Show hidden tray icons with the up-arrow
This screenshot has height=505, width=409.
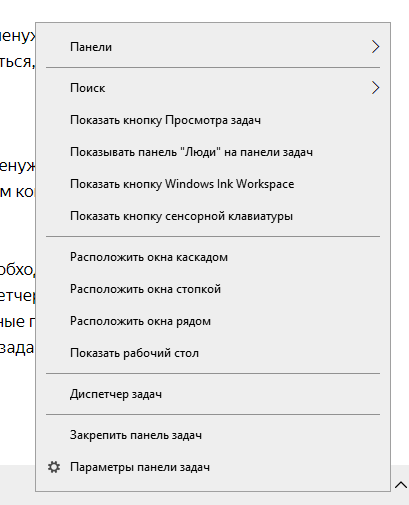pos(401,485)
